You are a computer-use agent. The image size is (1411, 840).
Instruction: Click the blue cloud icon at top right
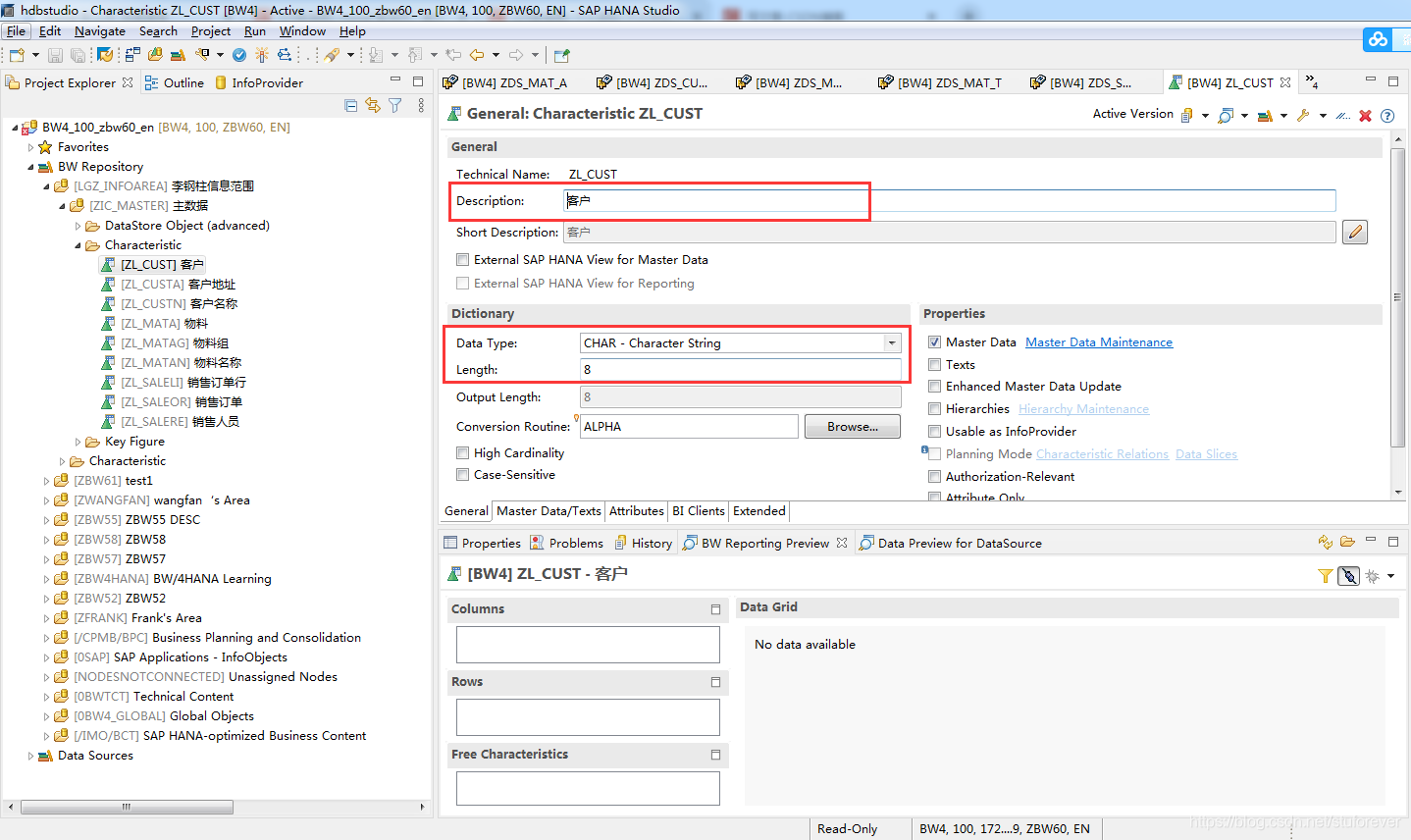1379,39
